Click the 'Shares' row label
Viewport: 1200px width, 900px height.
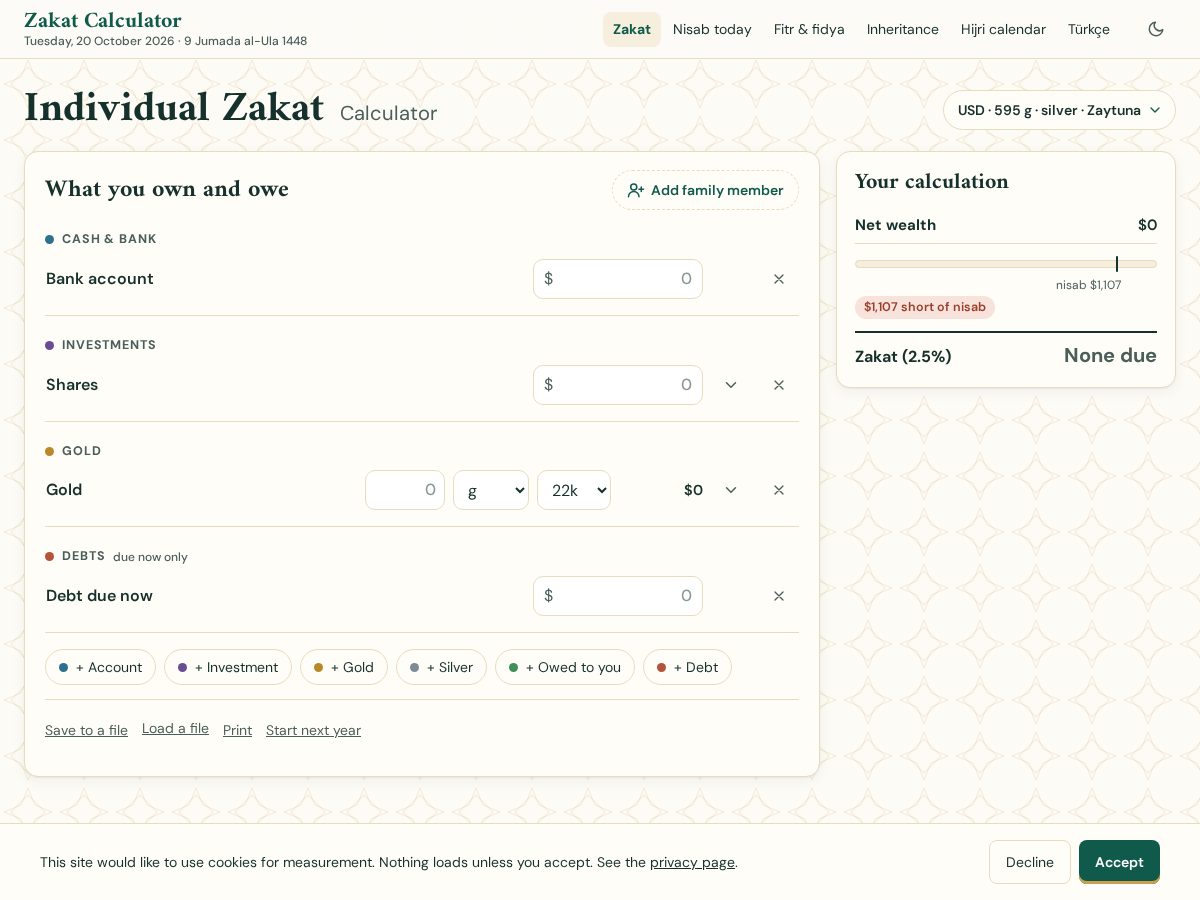tap(72, 385)
